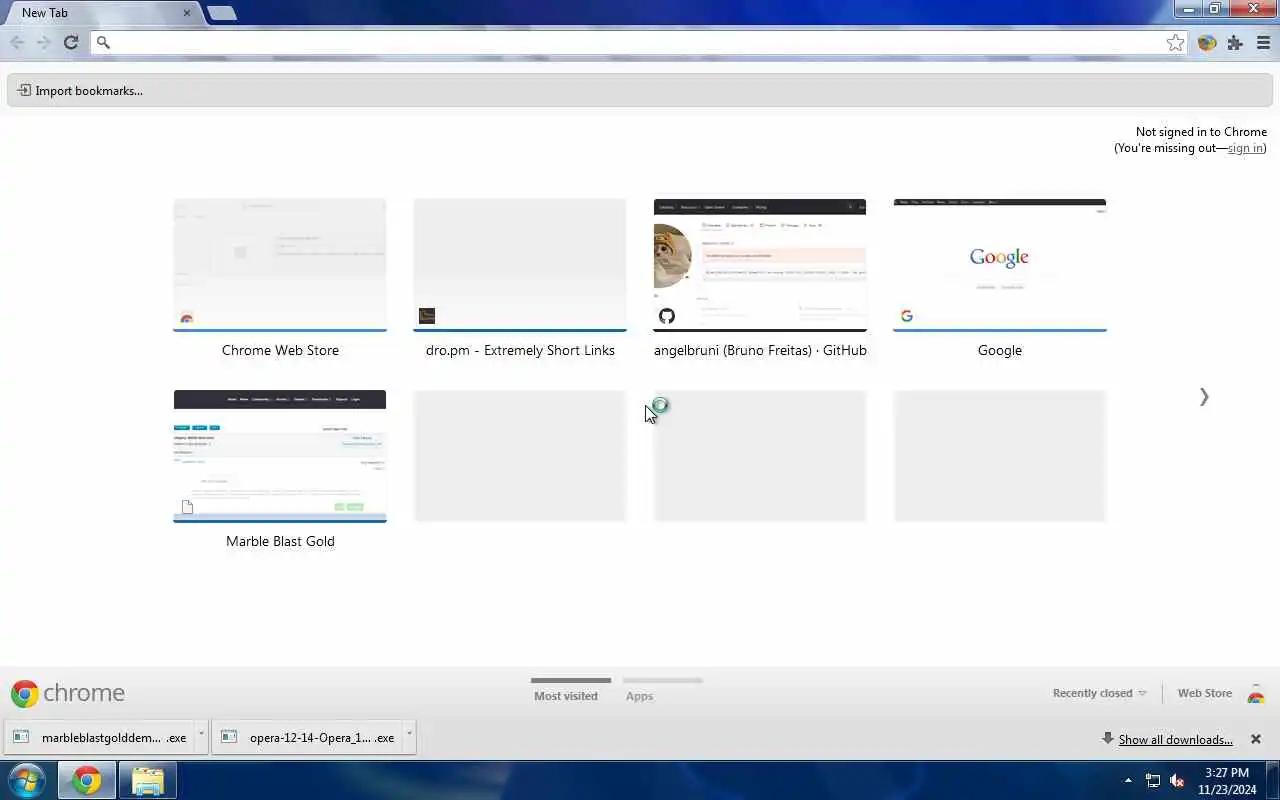Show hidden tray icons arrow
The height and width of the screenshot is (800, 1280).
(x=1128, y=780)
